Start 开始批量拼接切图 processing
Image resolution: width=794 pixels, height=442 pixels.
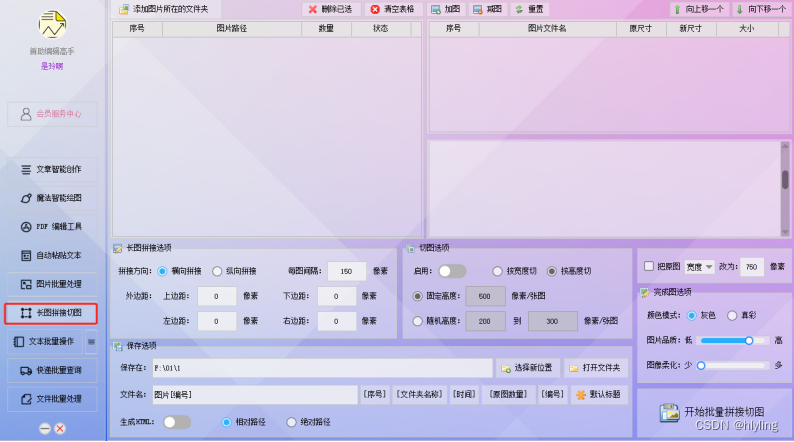coord(713,413)
